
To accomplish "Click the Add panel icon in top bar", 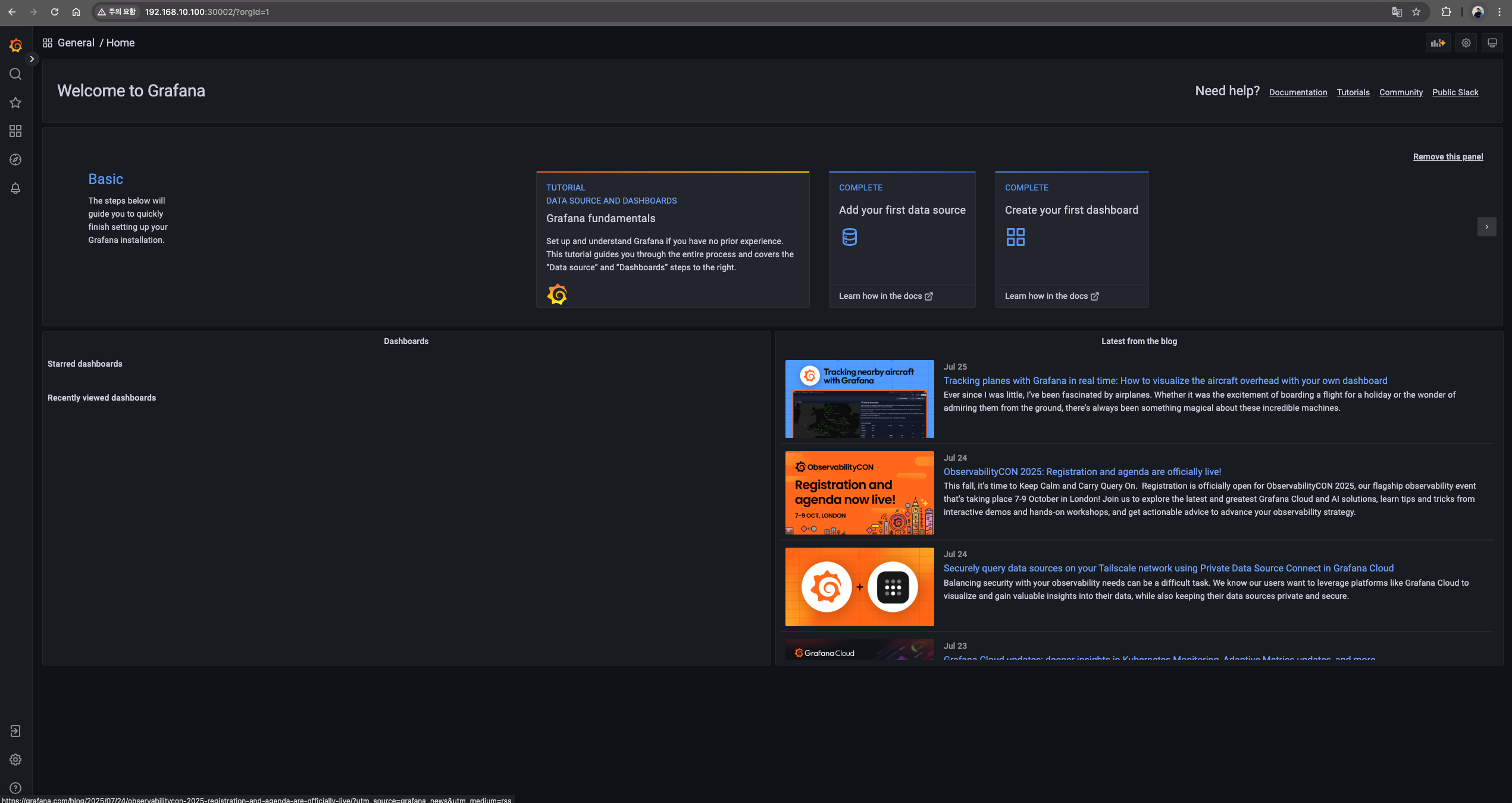I will click(x=1438, y=43).
